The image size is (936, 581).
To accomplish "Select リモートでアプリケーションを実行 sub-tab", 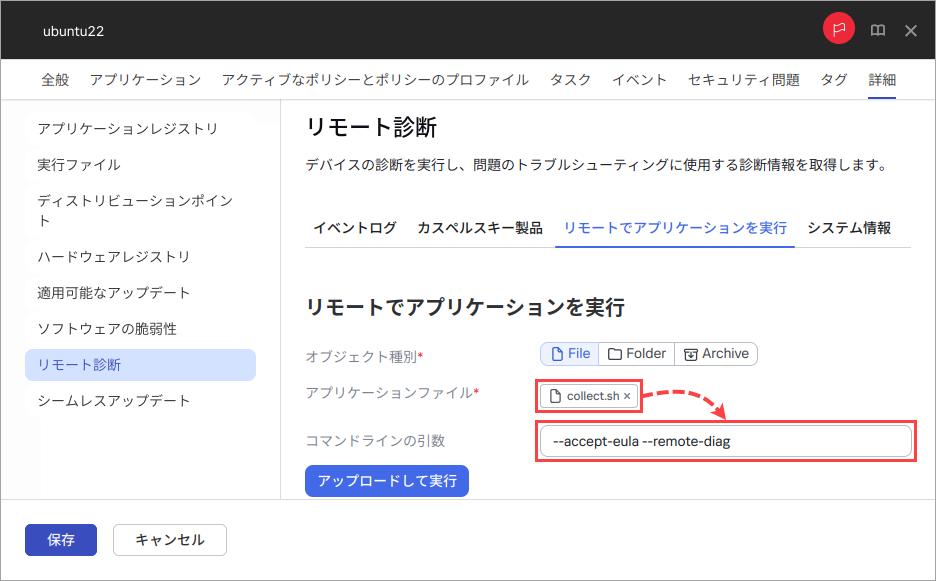I will pos(675,228).
